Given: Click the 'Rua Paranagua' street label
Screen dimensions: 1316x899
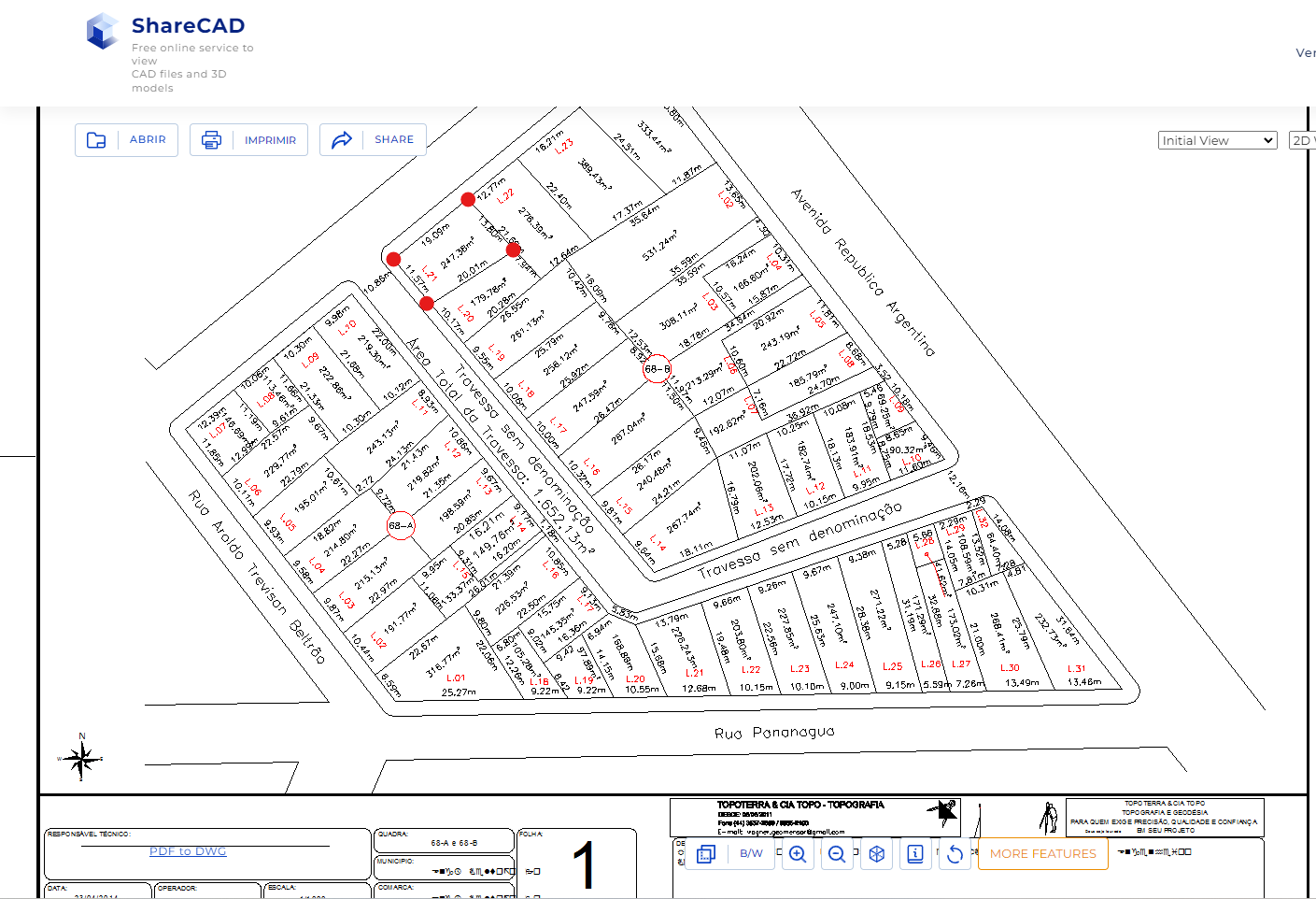Looking at the screenshot, I should tap(774, 732).
